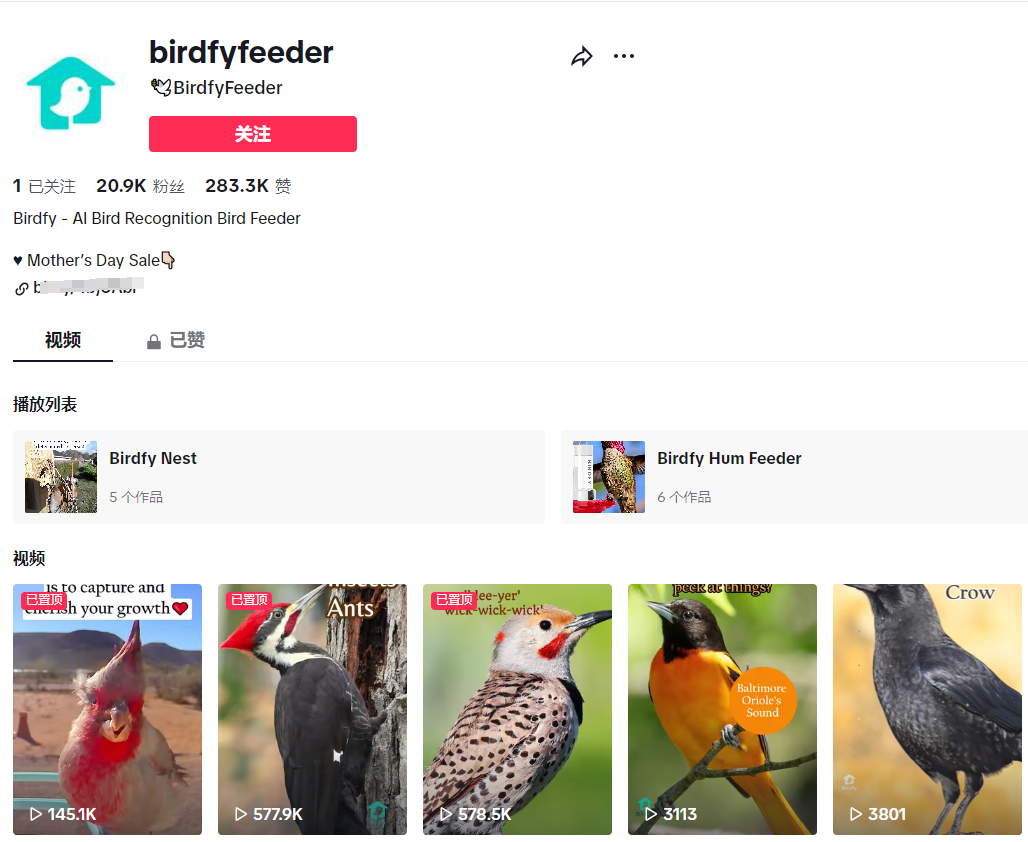The image size is (1028, 842).
Task: Click the Birdfy teal house profile avatar
Action: (x=70, y=93)
